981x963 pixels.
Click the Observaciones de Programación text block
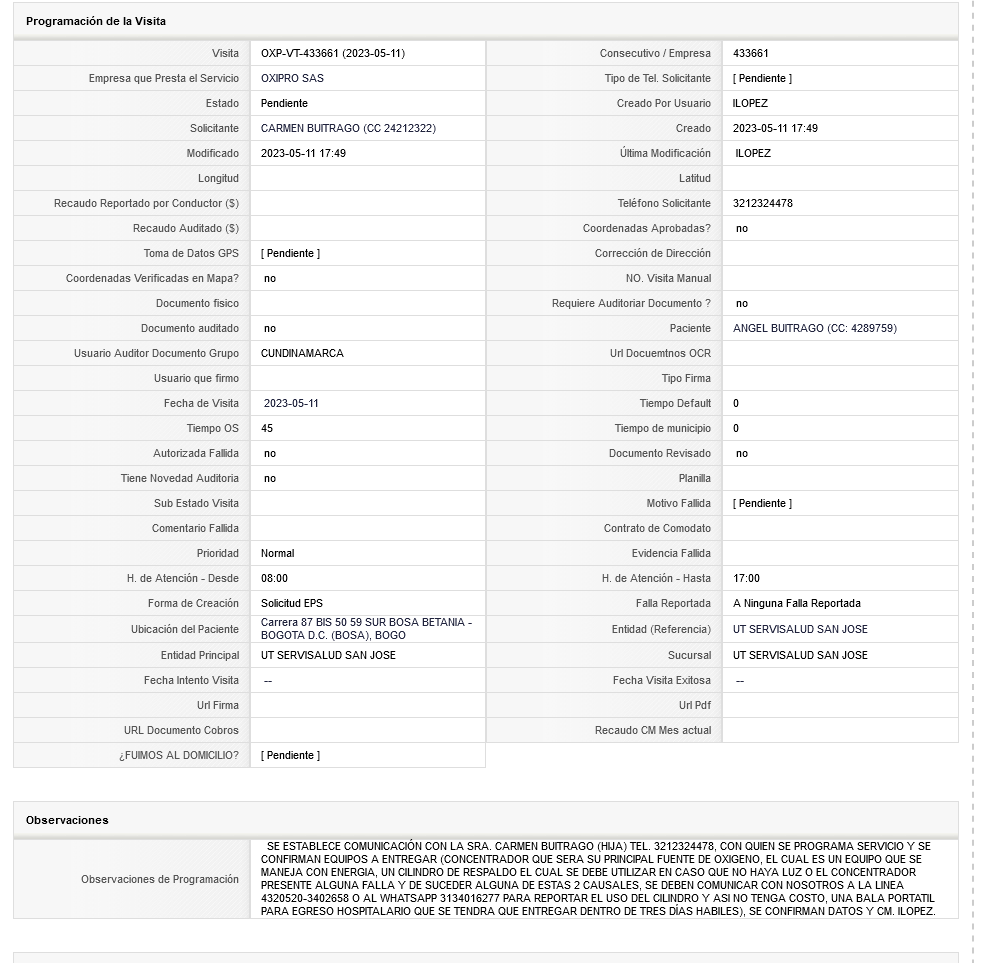(x=598, y=879)
